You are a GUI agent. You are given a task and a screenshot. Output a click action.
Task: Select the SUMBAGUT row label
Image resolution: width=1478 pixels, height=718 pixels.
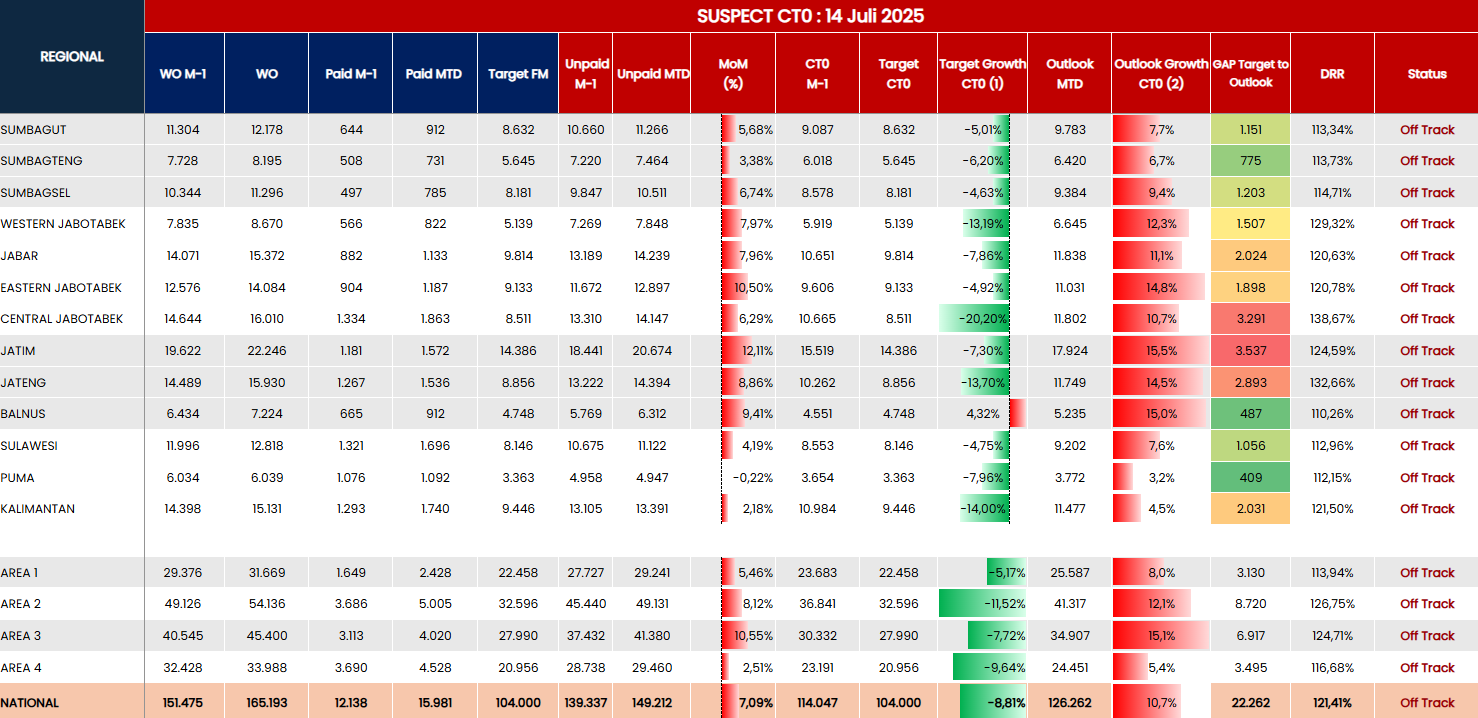(34, 130)
